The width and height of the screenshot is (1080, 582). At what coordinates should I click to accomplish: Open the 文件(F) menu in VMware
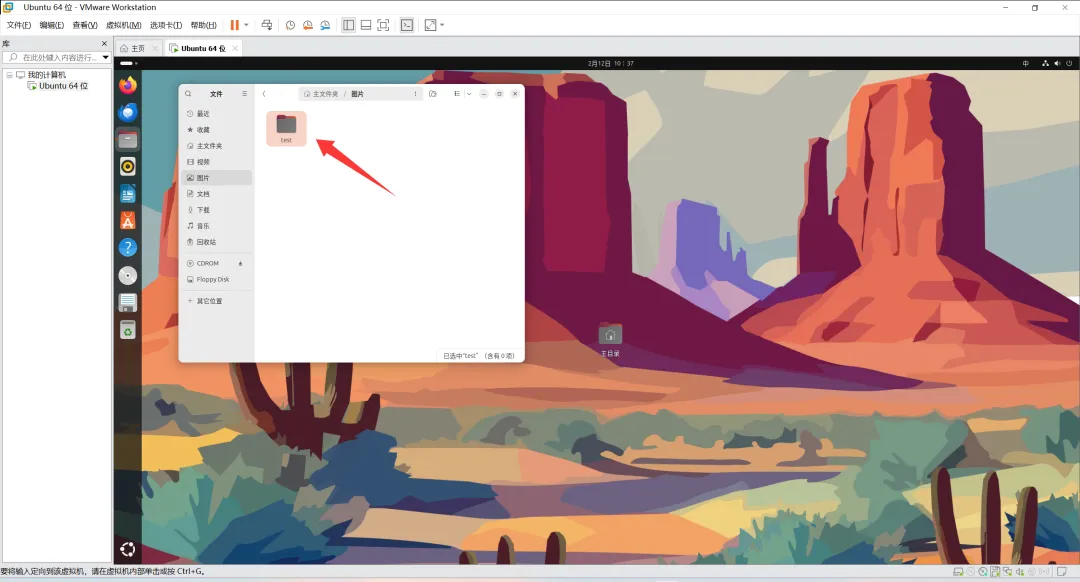click(x=19, y=25)
